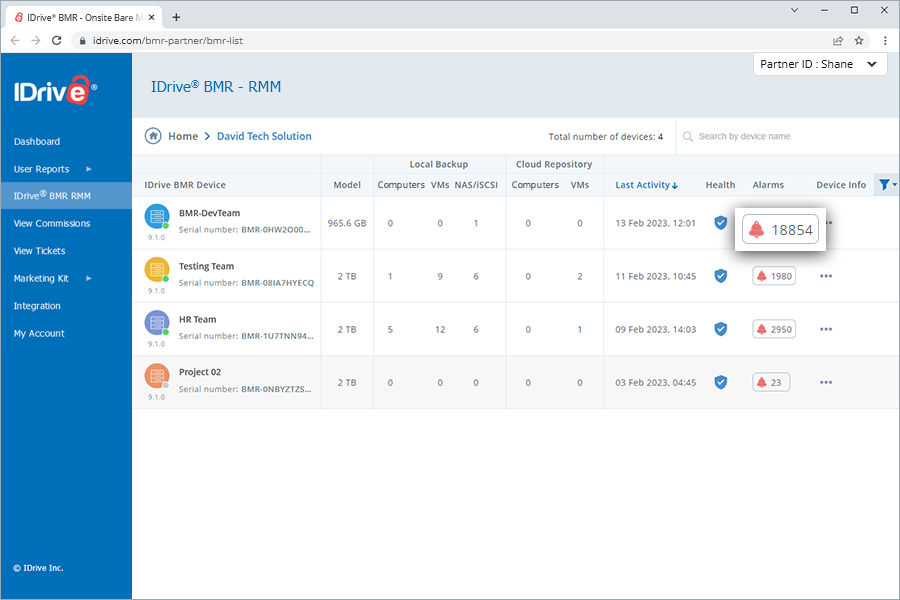Go to Dashboard in sidebar
Image resolution: width=900 pixels, height=600 pixels.
(37, 141)
